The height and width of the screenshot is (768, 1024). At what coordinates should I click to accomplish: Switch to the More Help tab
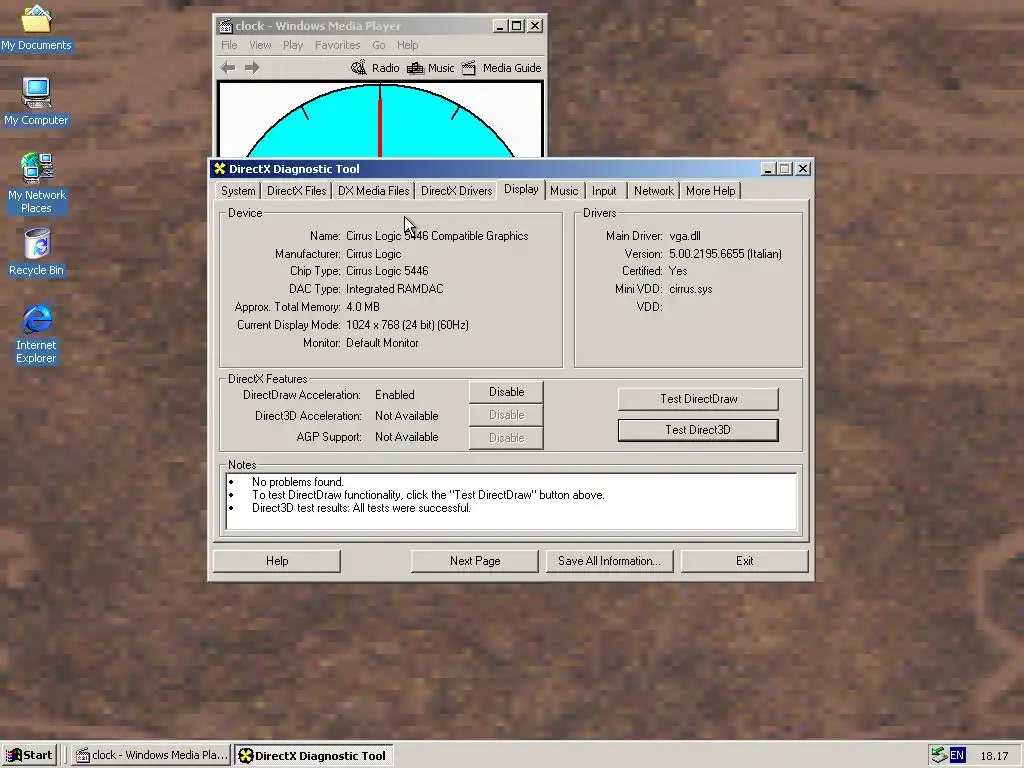coord(711,191)
